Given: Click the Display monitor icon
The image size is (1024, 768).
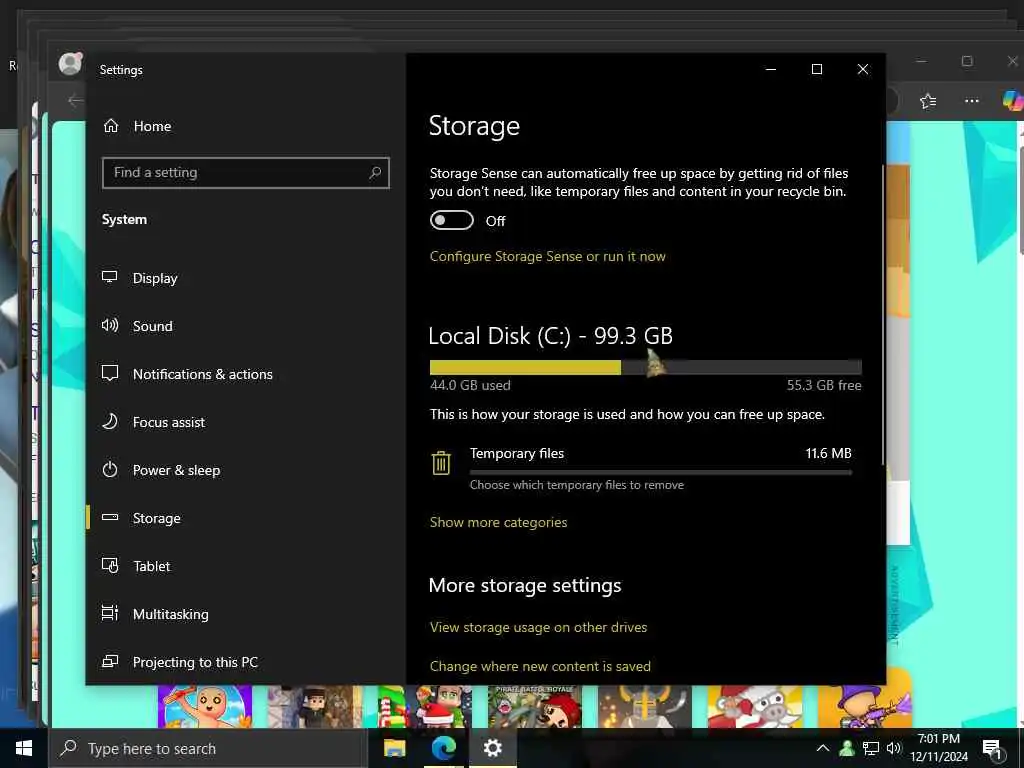Looking at the screenshot, I should pos(110,277).
